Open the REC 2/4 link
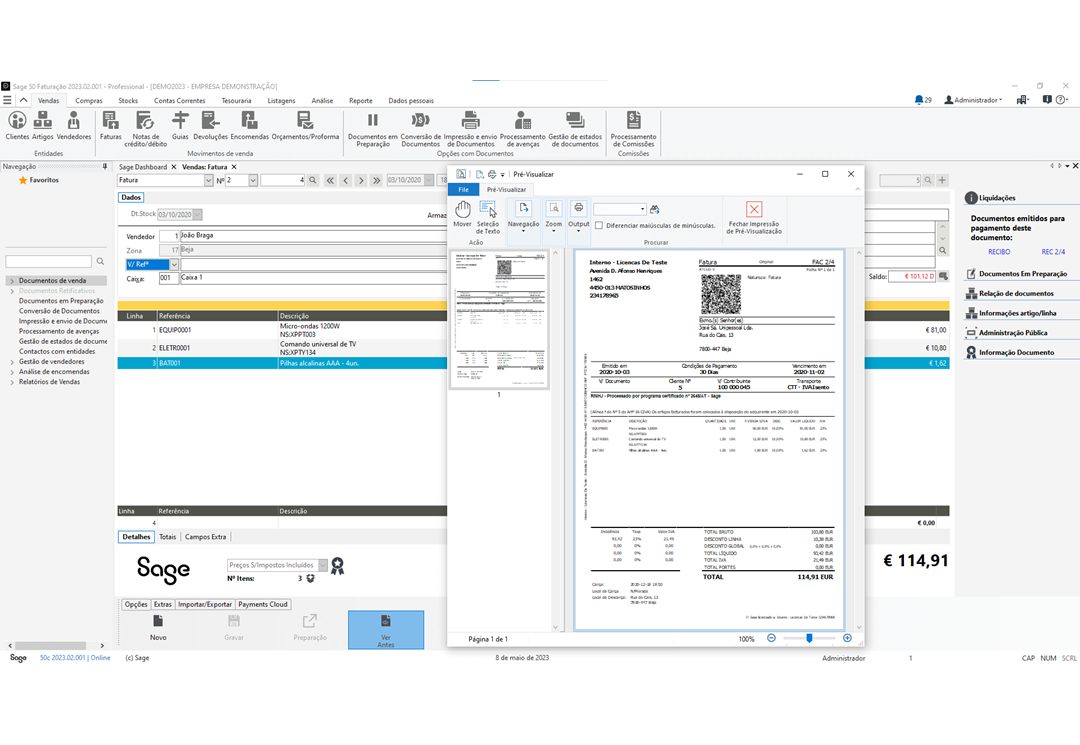Viewport: 1080px width, 745px height. point(1053,252)
